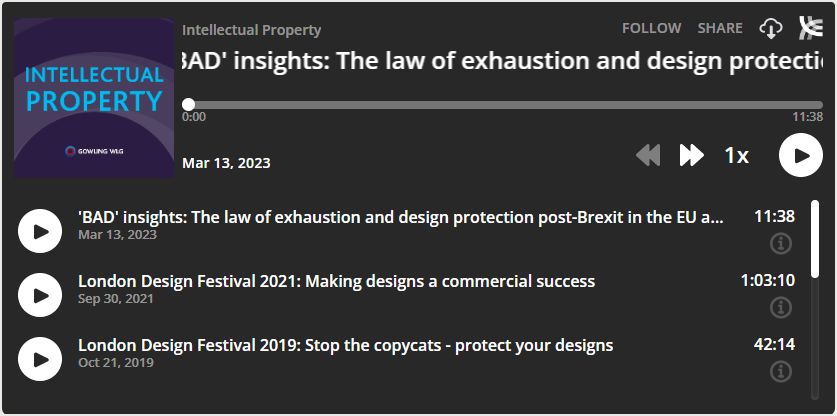Open the Intellectual Property podcast title link
837x416 pixels.
point(251,30)
